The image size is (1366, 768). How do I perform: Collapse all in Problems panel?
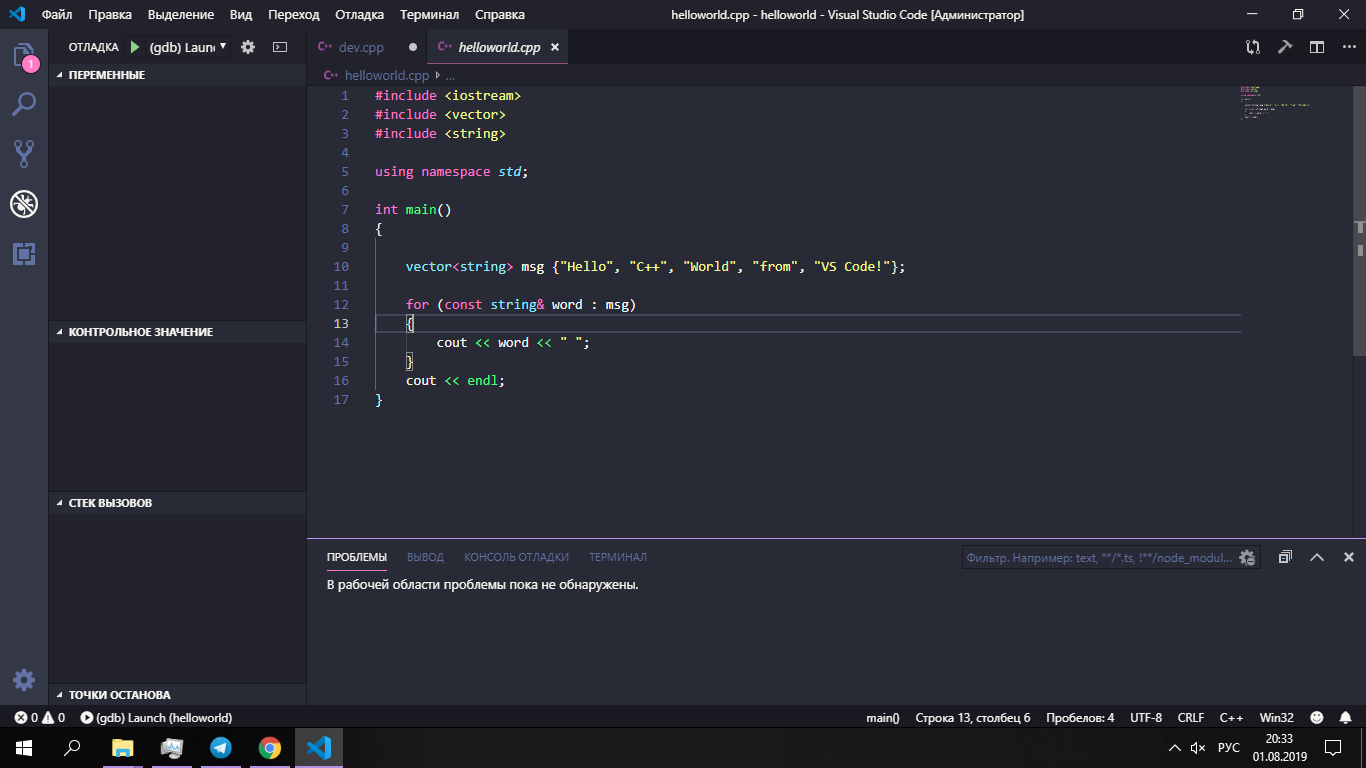(x=1285, y=557)
